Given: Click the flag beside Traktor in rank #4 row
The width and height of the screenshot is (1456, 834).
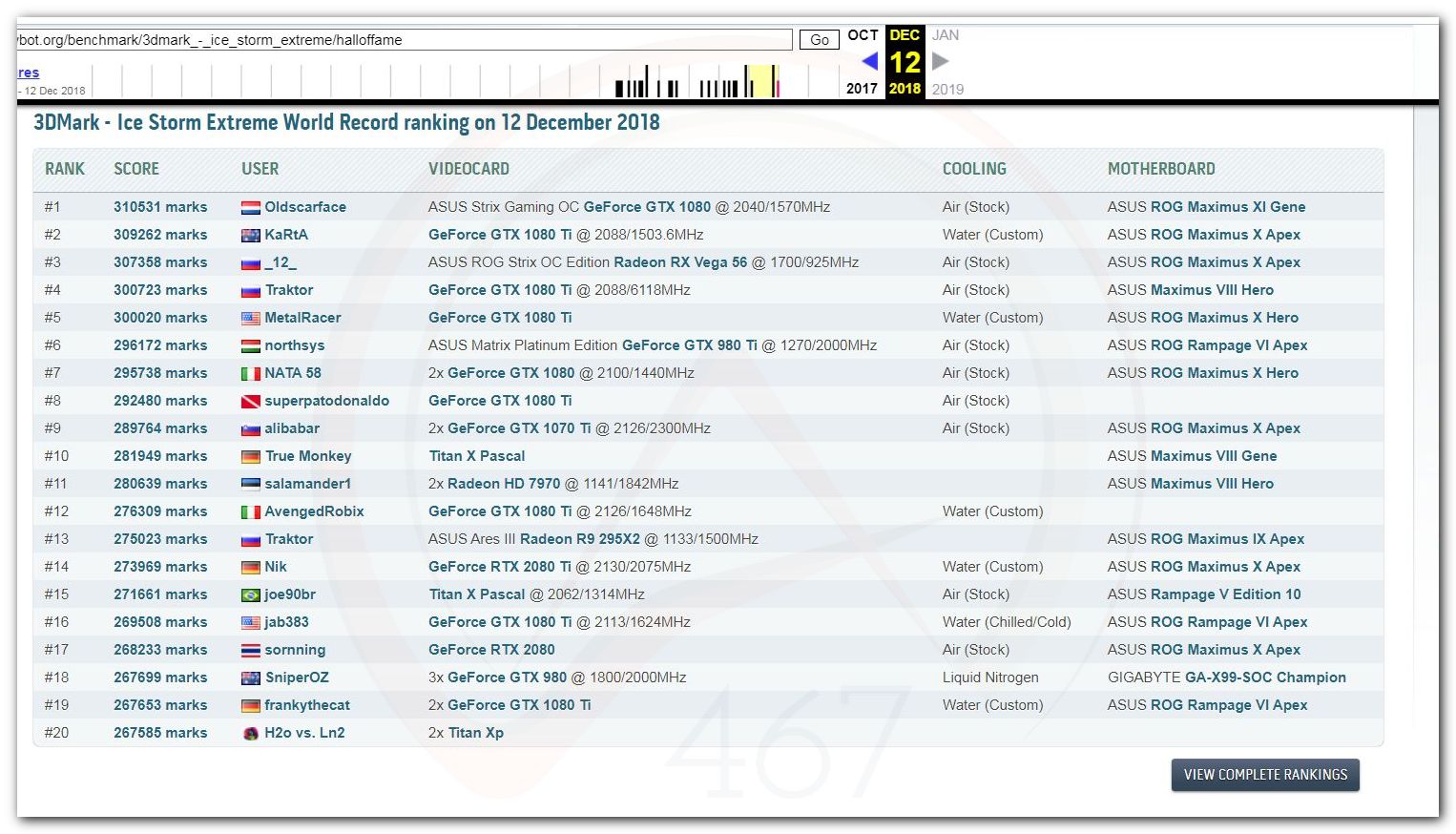Looking at the screenshot, I should [251, 291].
